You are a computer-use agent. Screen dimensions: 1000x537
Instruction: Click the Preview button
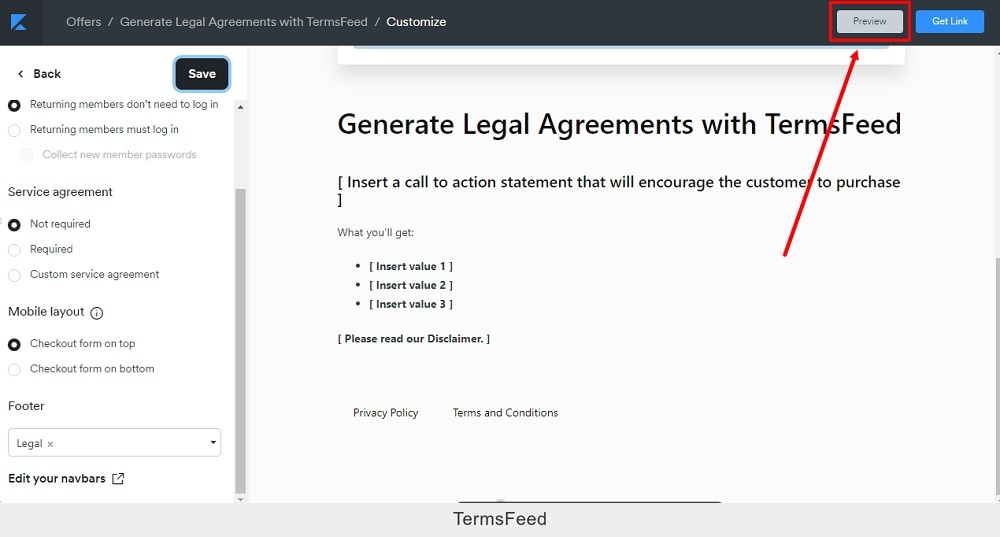870,21
